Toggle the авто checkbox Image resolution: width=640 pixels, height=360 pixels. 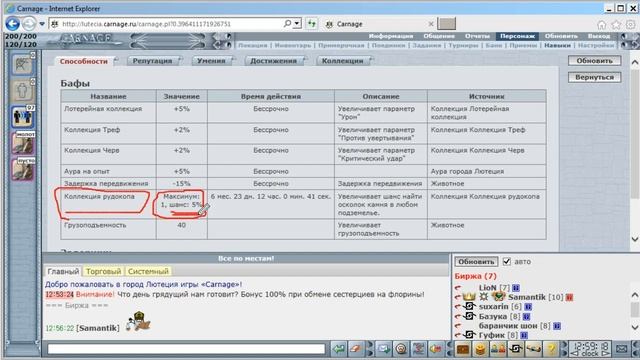coord(507,262)
